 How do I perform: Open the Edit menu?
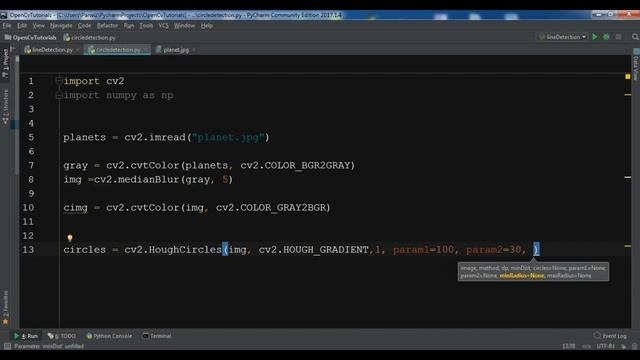[22, 25]
